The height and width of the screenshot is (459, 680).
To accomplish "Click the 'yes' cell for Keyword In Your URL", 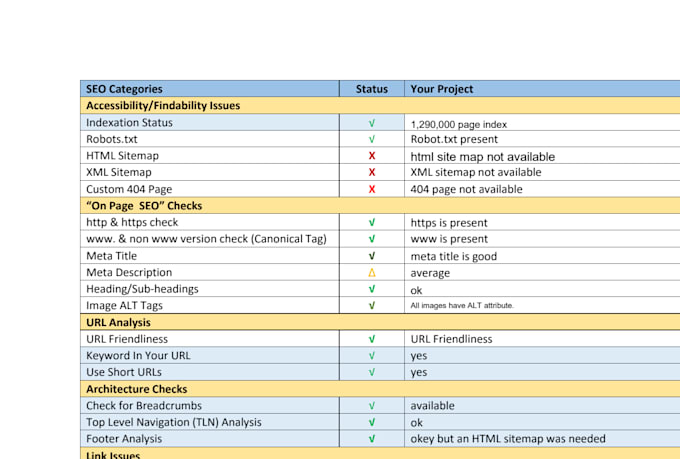I will (542, 356).
